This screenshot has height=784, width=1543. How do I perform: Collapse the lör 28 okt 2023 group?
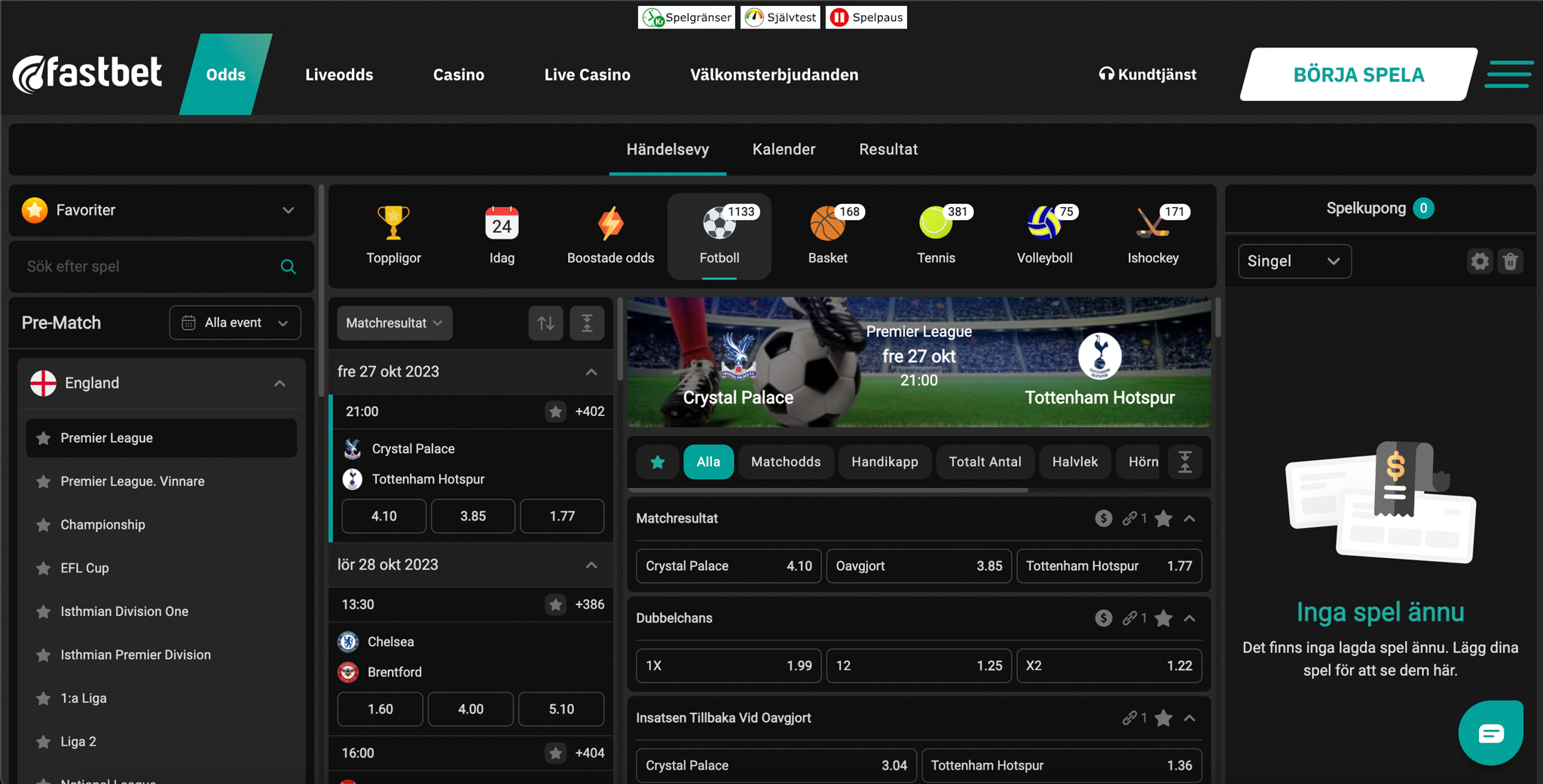(x=591, y=565)
